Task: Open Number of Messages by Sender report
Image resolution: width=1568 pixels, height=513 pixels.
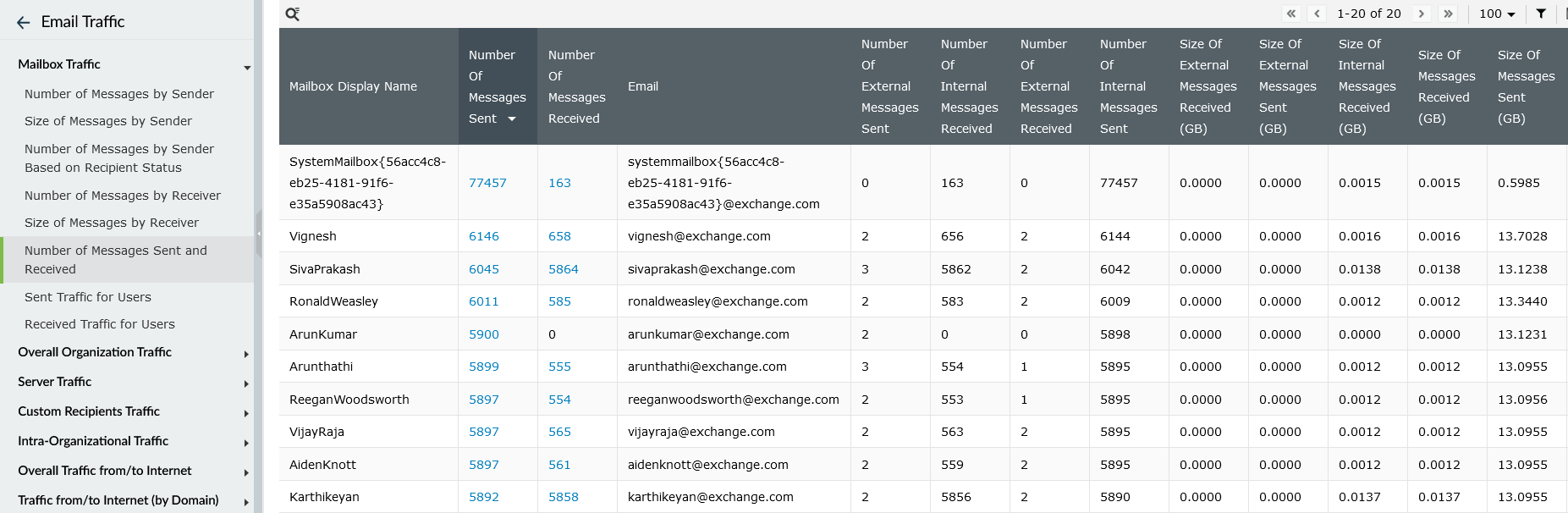Action: (x=119, y=94)
